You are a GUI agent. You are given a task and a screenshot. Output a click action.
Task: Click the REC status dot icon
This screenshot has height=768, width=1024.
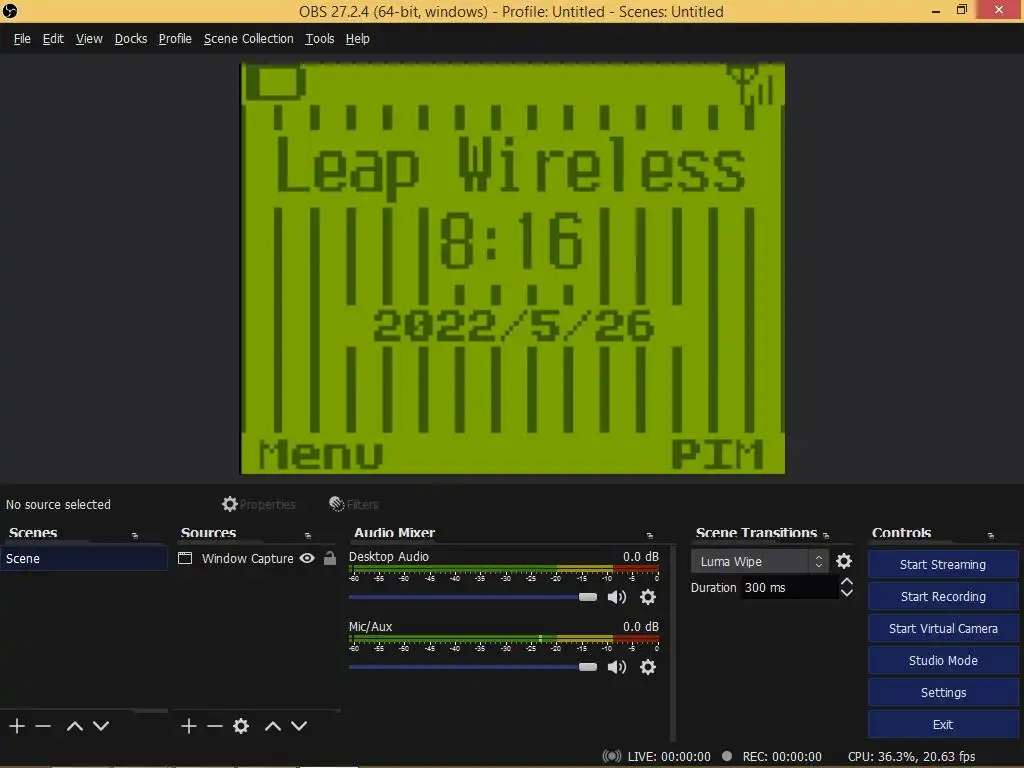(727, 756)
